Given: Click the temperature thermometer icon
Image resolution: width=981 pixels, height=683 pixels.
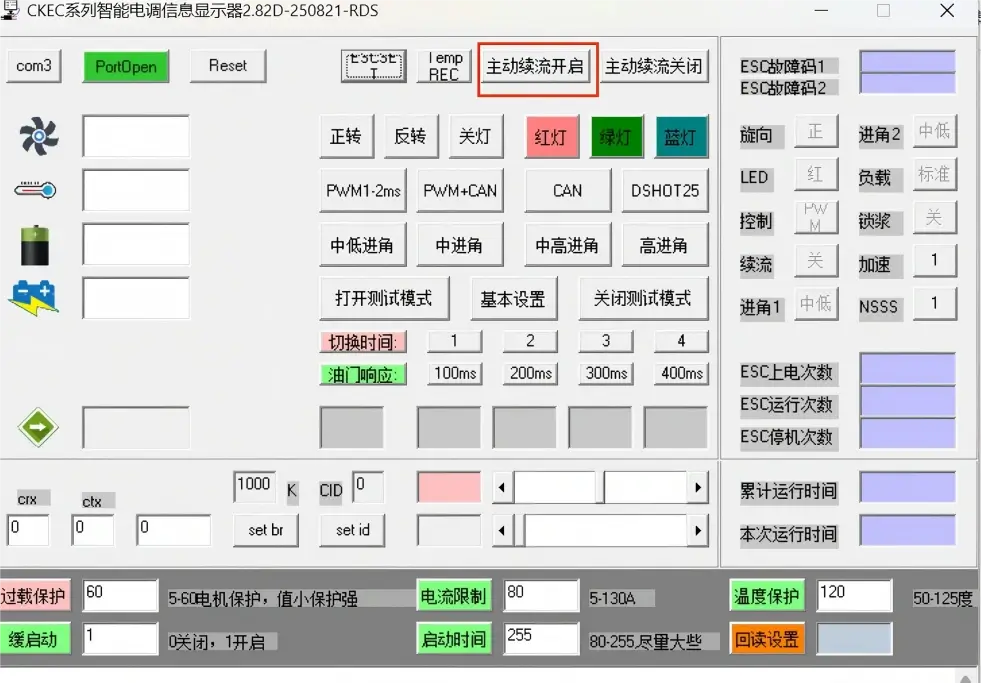Looking at the screenshot, I should click(x=36, y=190).
